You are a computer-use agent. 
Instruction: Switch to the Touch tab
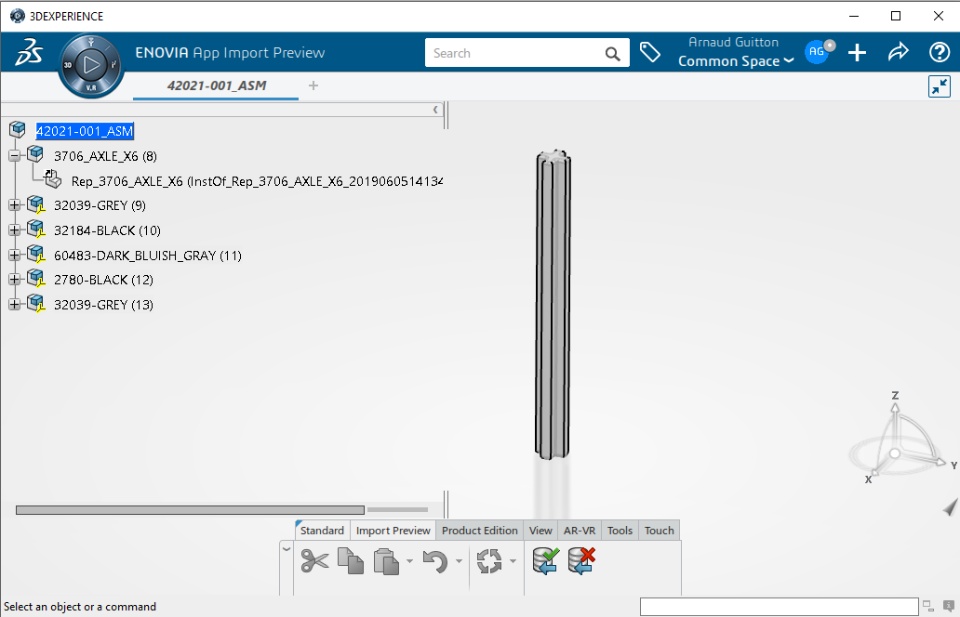(659, 531)
